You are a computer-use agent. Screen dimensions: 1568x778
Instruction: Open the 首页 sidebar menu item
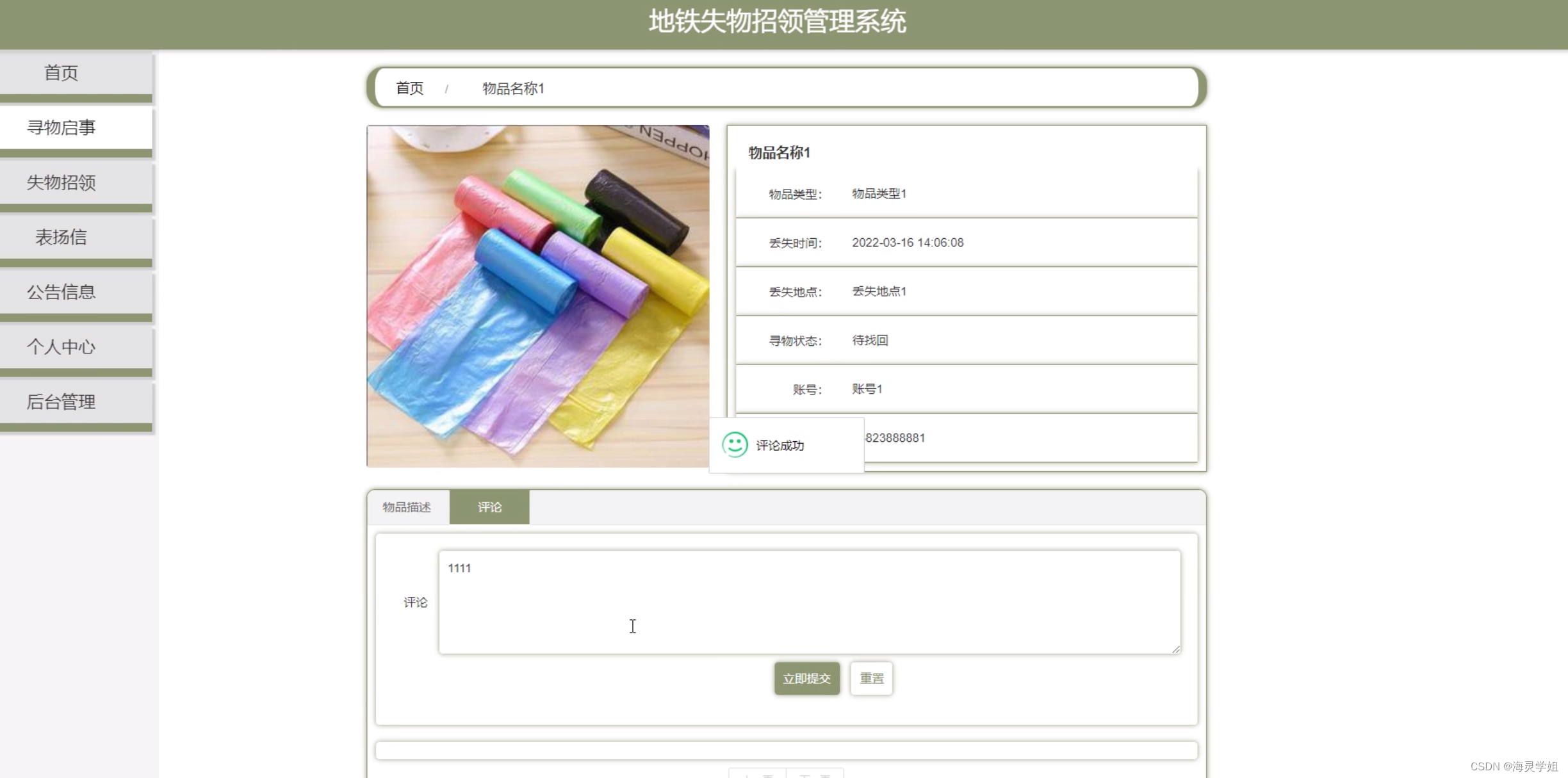tap(61, 73)
